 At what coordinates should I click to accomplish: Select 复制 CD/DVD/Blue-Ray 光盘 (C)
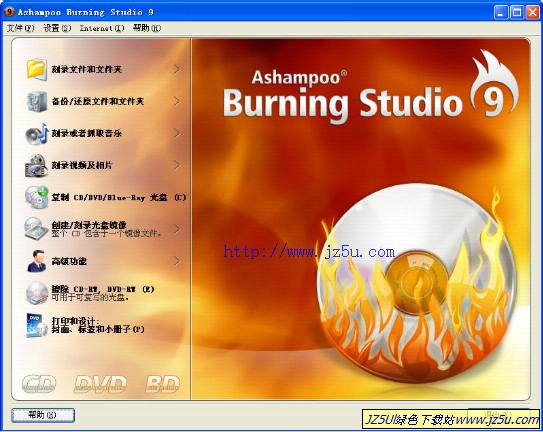click(x=119, y=197)
